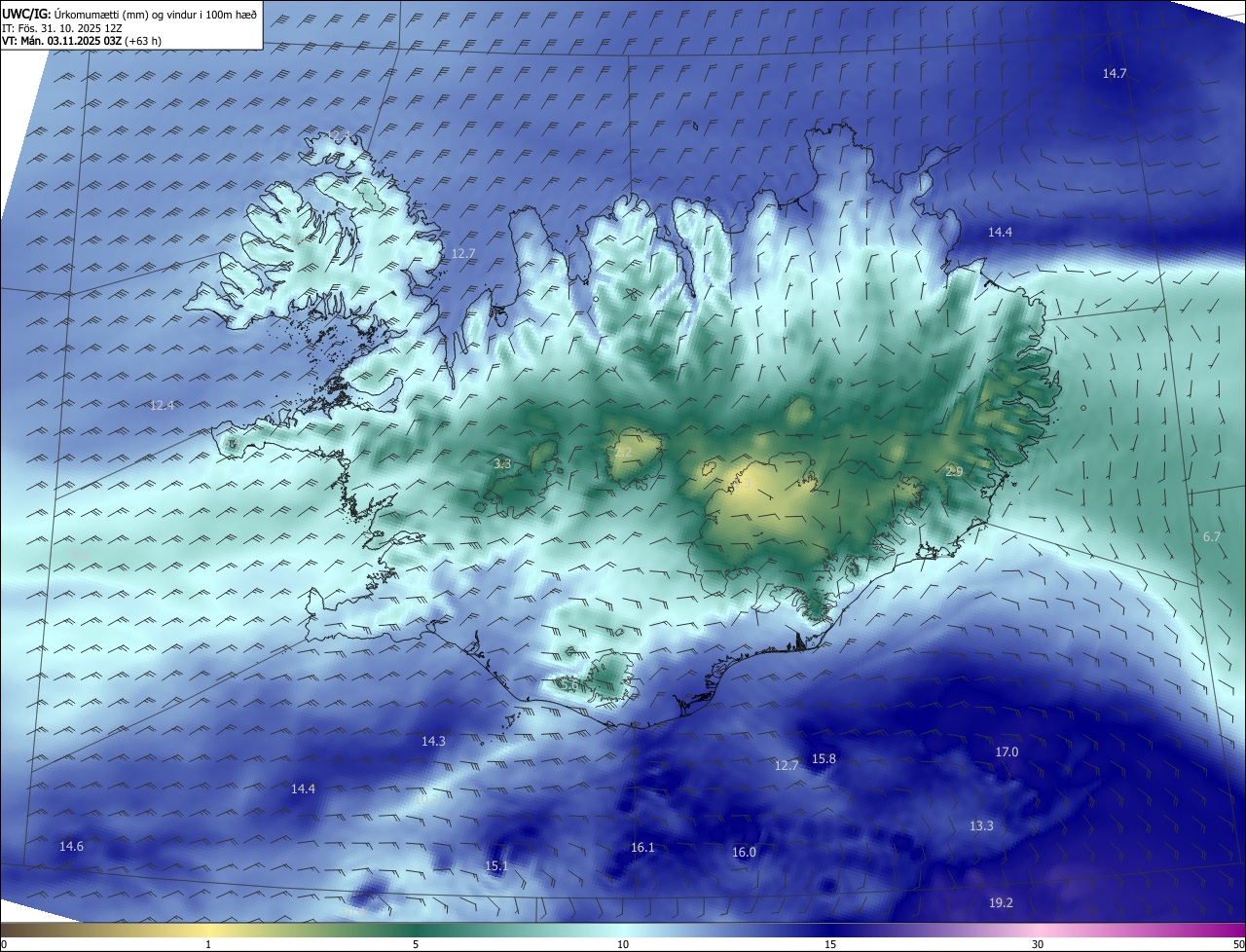Click the 14.3 value off the southwest coast
Image resolution: width=1246 pixels, height=952 pixels.
[433, 742]
